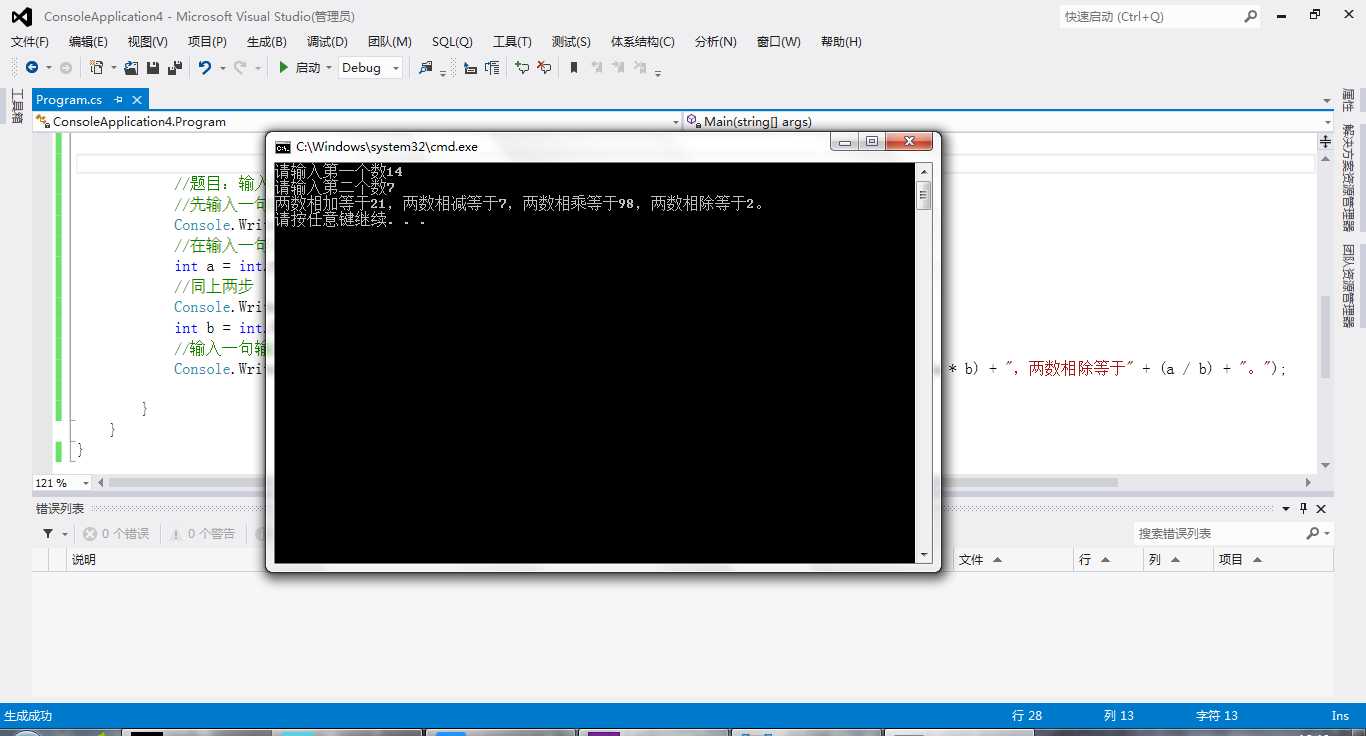1366x736 pixels.
Task: Click the Save All double-disk icon
Action: click(x=175, y=67)
